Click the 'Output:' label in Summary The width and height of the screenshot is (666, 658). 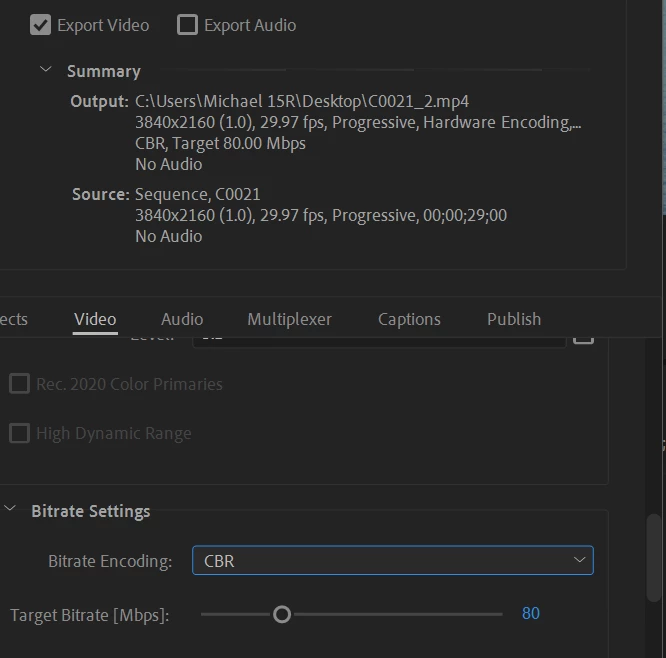[x=99, y=102]
